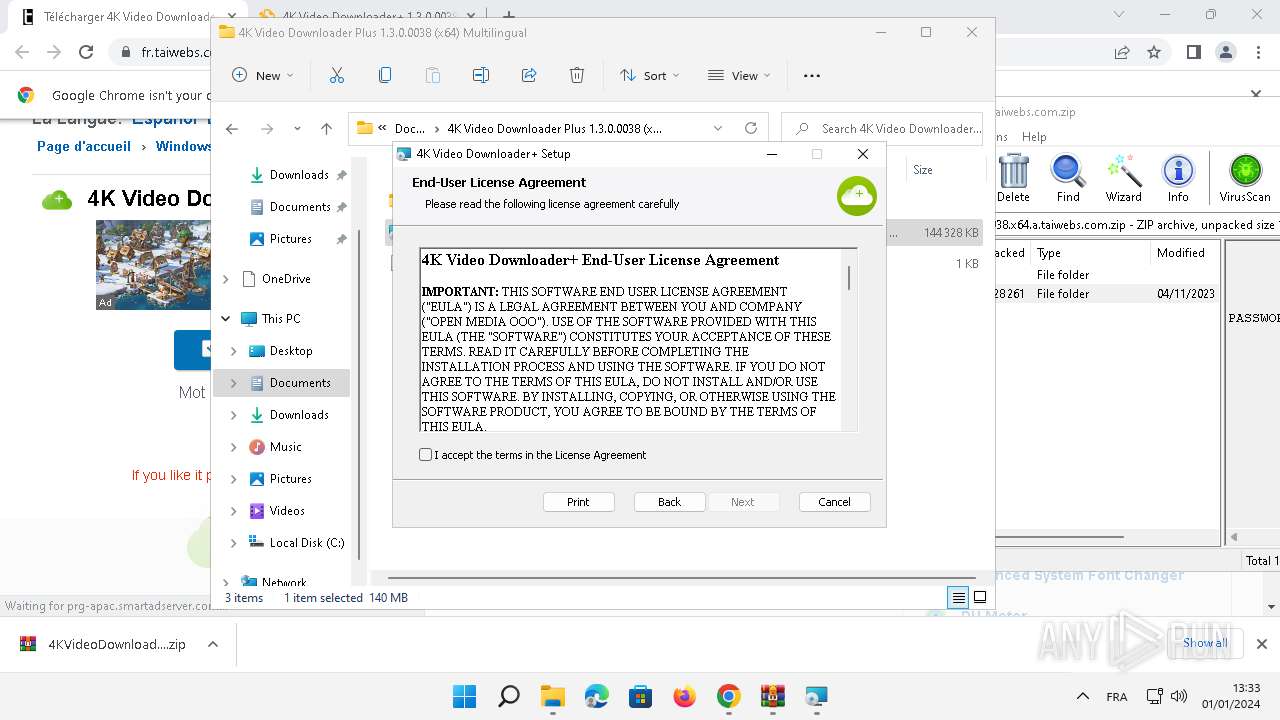Open taskbar Search
The width and height of the screenshot is (1280, 720).
[508, 696]
